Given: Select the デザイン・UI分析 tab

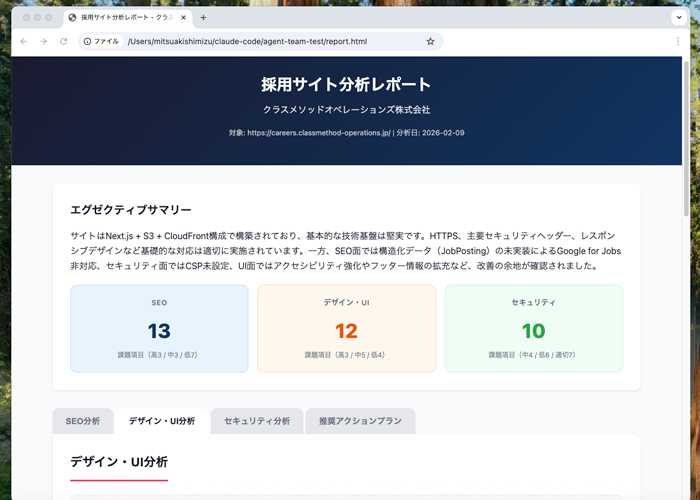Looking at the screenshot, I should point(161,421).
